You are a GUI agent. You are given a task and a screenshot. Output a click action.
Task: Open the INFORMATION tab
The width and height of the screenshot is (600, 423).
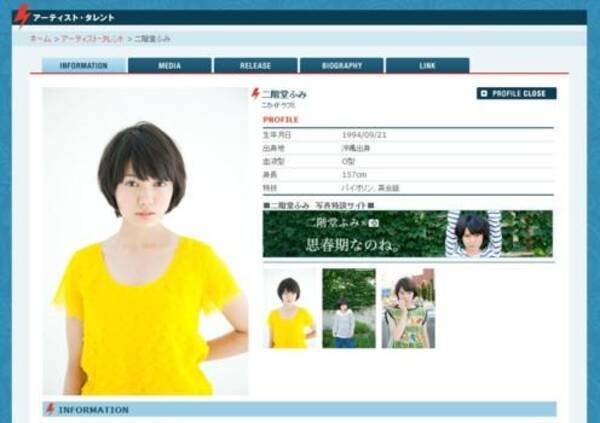84,65
